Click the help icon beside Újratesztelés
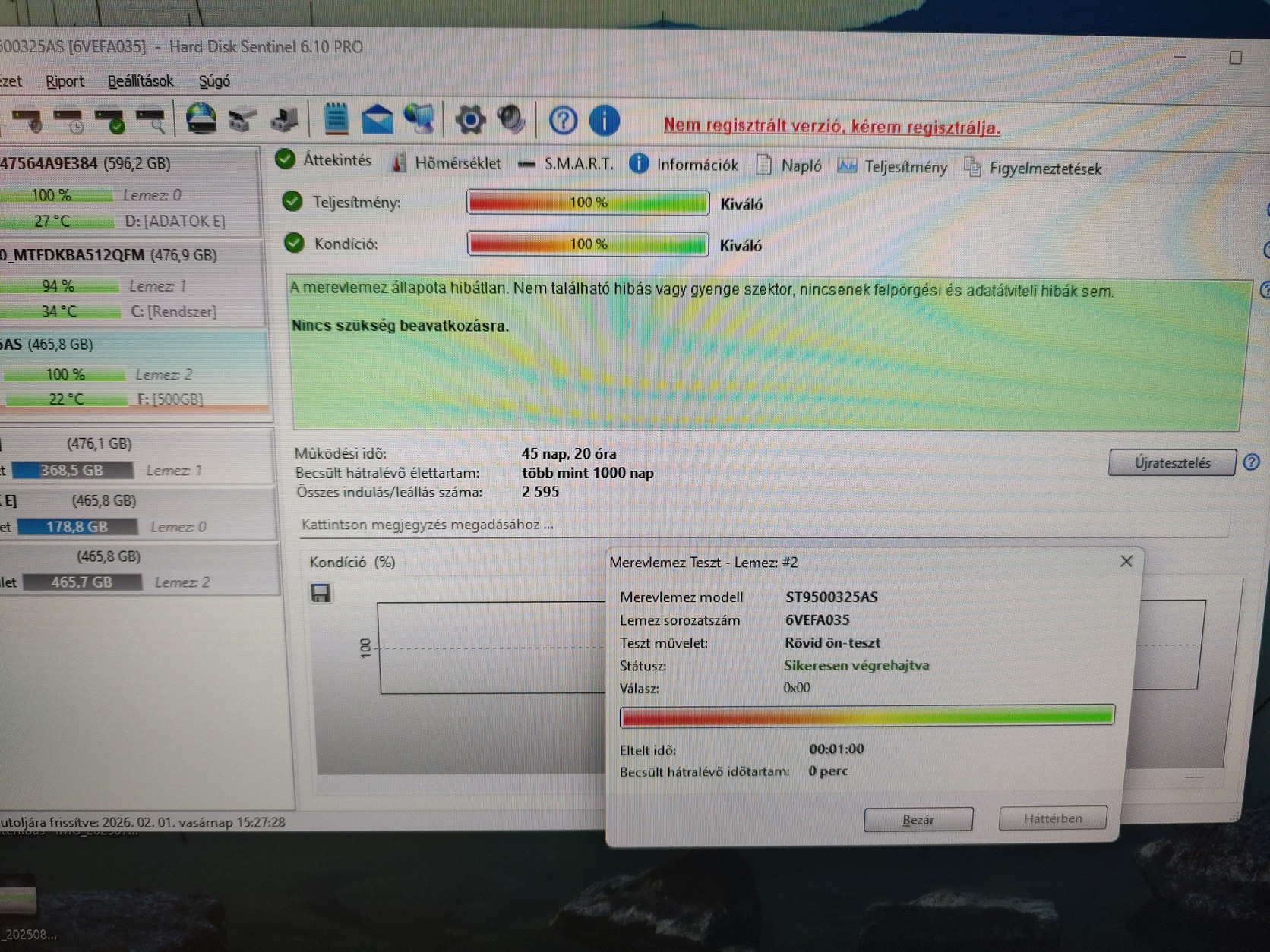Screen dimensions: 1270x952 tap(1251, 462)
